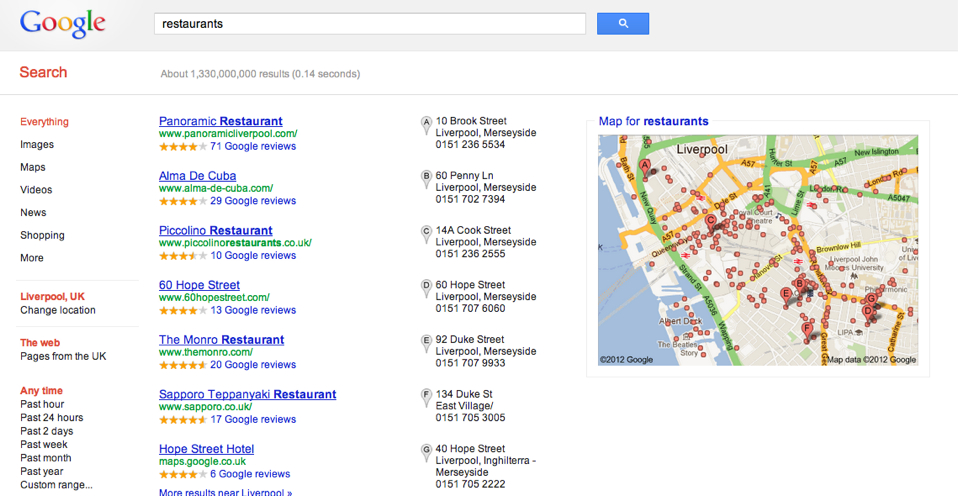Screen dimensions: 958x496
Task: Filter results to Past 2 days
Action: click(46, 431)
